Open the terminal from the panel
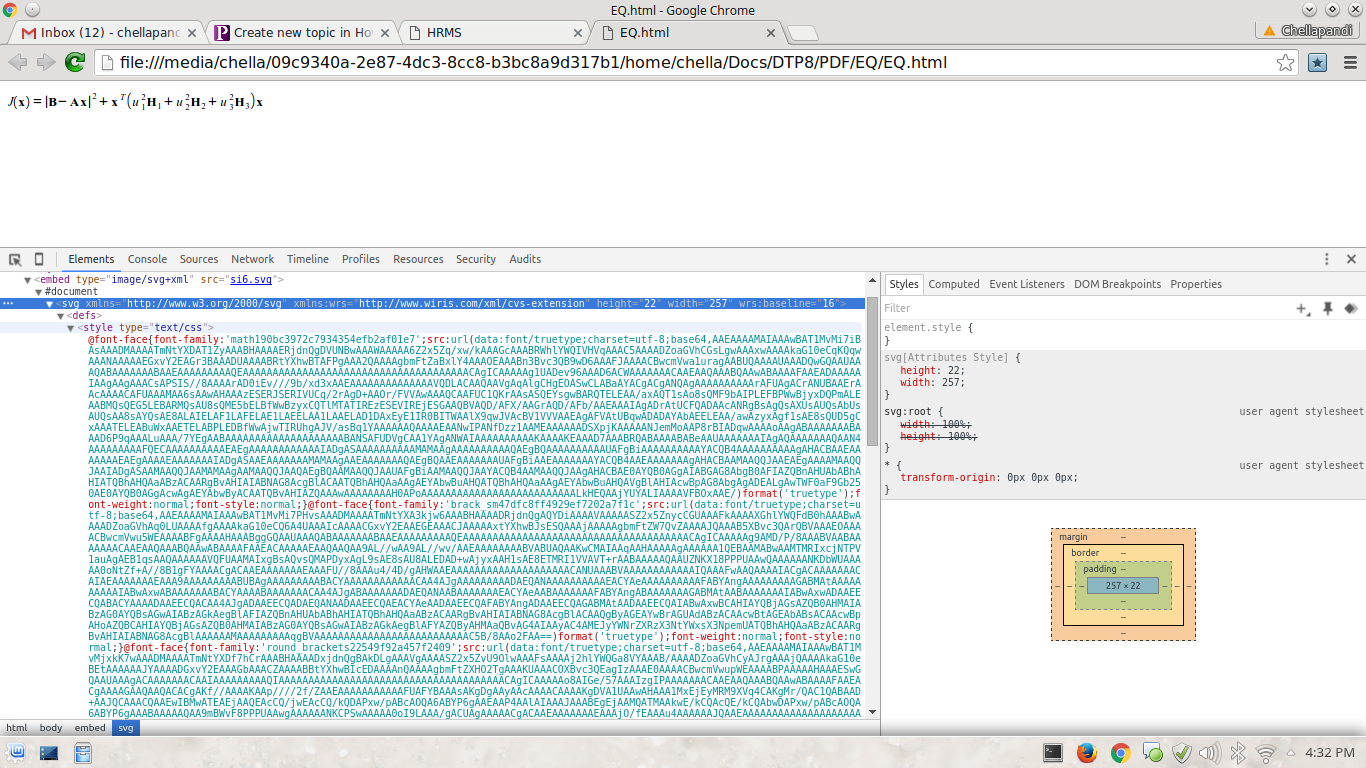The height and width of the screenshot is (768, 1366). (1053, 752)
